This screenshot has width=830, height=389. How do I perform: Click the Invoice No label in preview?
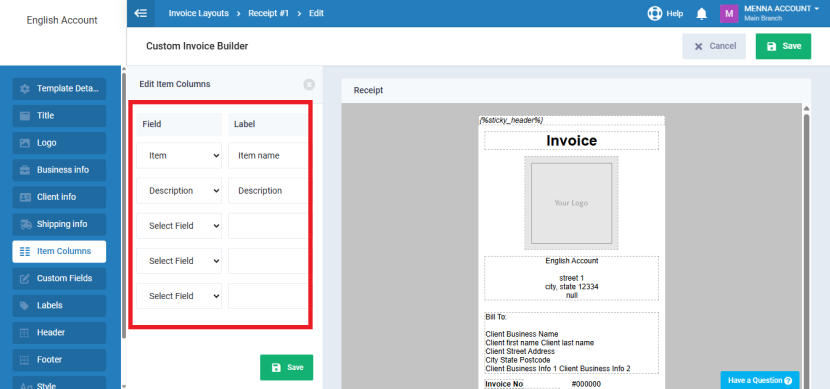(x=504, y=384)
